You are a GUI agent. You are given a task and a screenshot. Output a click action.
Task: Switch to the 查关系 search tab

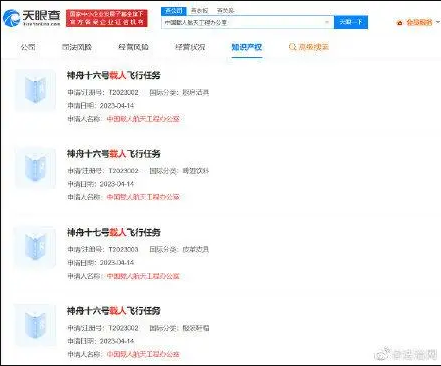pos(225,11)
